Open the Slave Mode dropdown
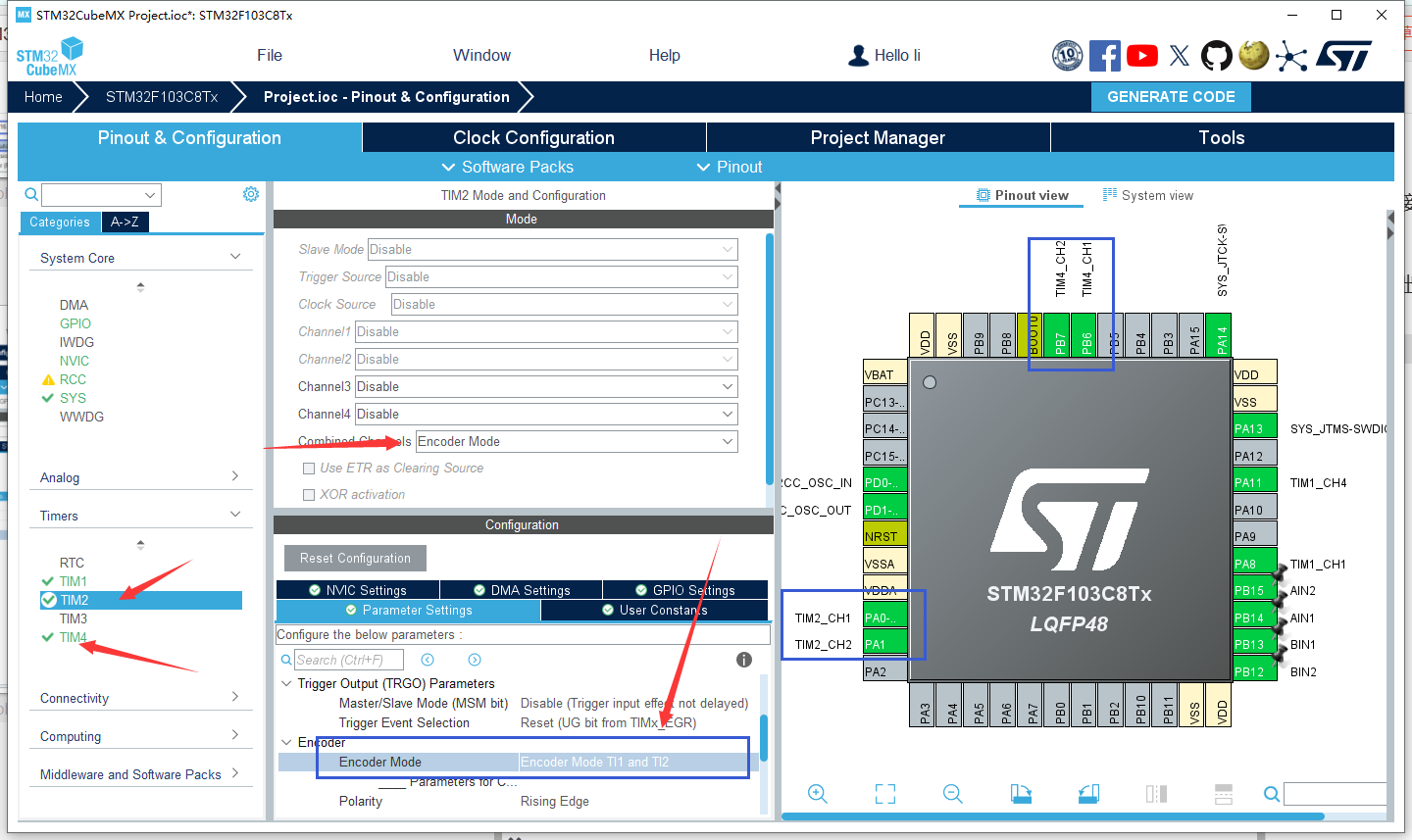This screenshot has height=840, width=1412. pyautogui.click(x=553, y=250)
